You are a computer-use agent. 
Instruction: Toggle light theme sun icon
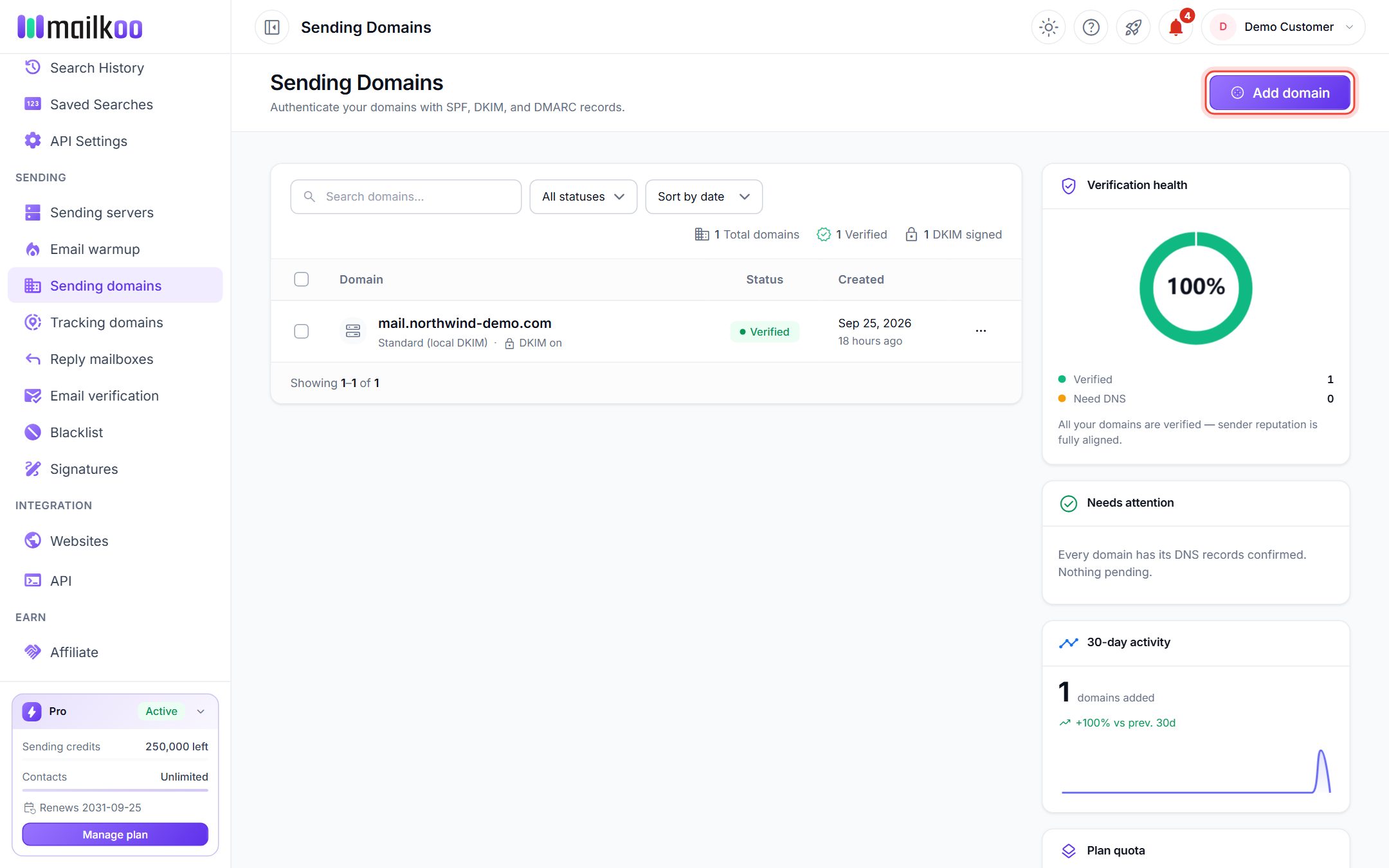coord(1048,27)
